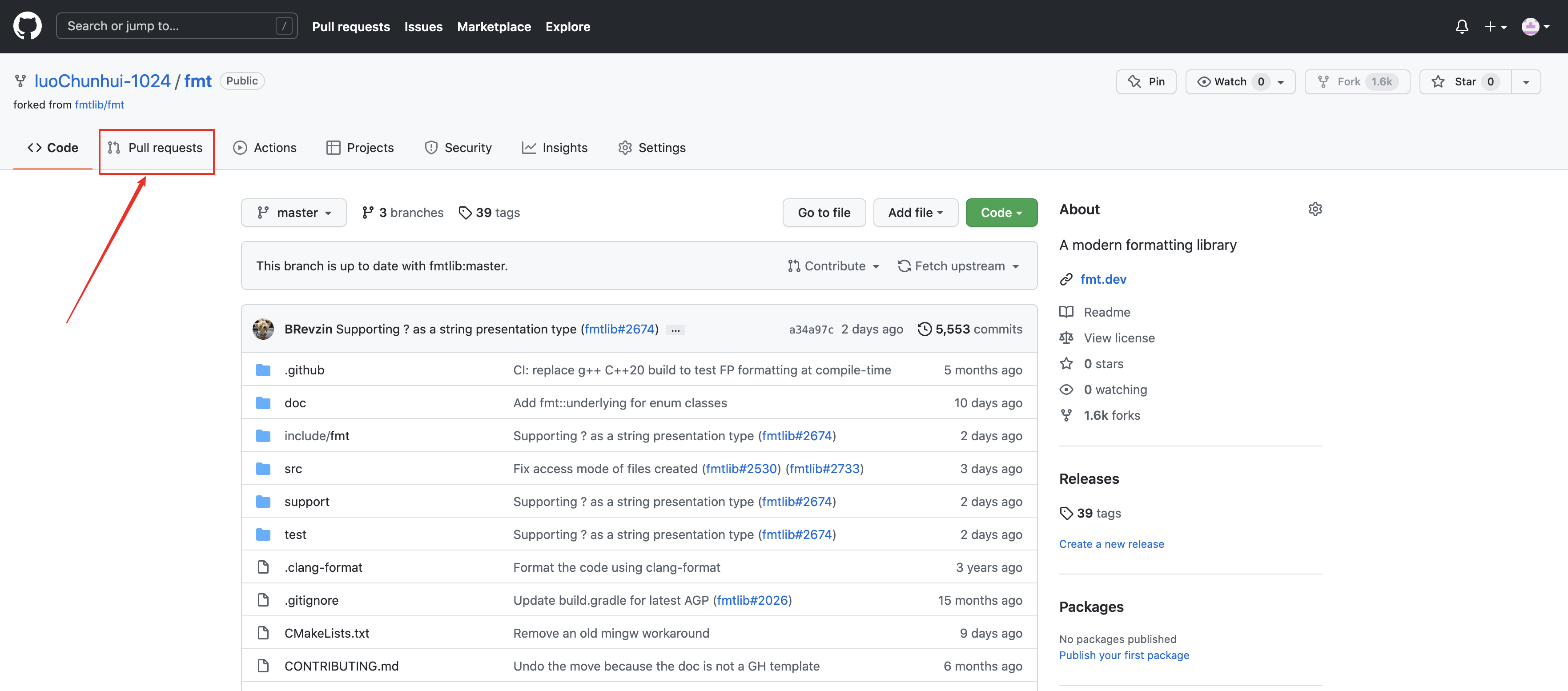This screenshot has width=1568, height=691.
Task: Open Issues in the top navigation
Action: 423,27
